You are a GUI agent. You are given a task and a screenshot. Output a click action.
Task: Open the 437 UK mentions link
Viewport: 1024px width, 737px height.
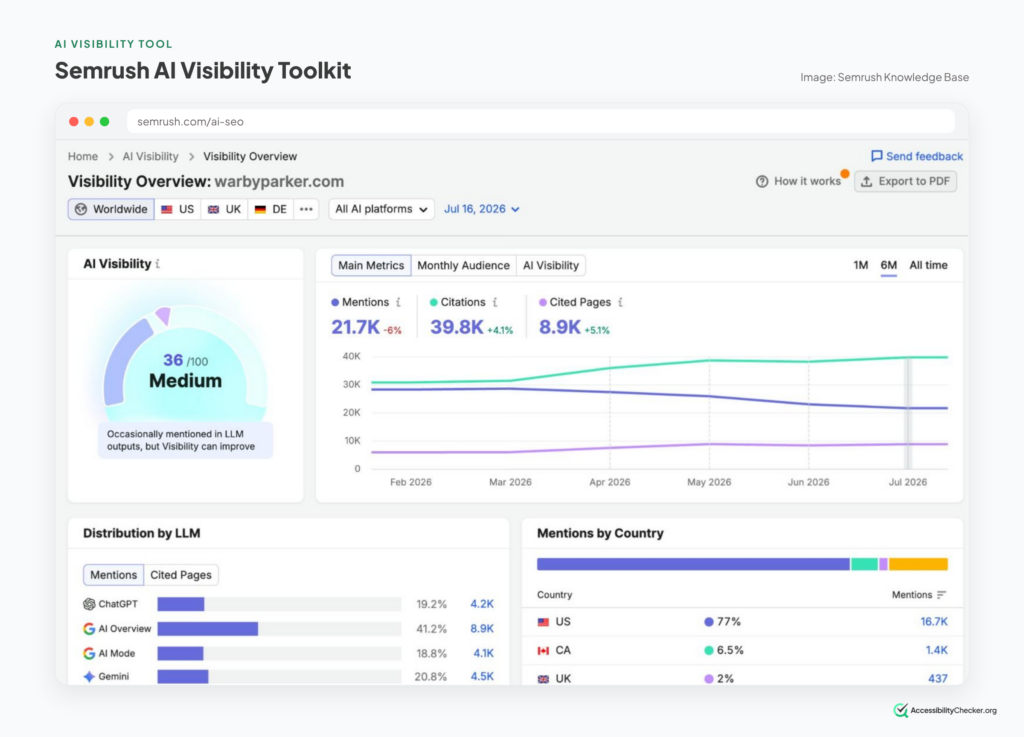(938, 678)
